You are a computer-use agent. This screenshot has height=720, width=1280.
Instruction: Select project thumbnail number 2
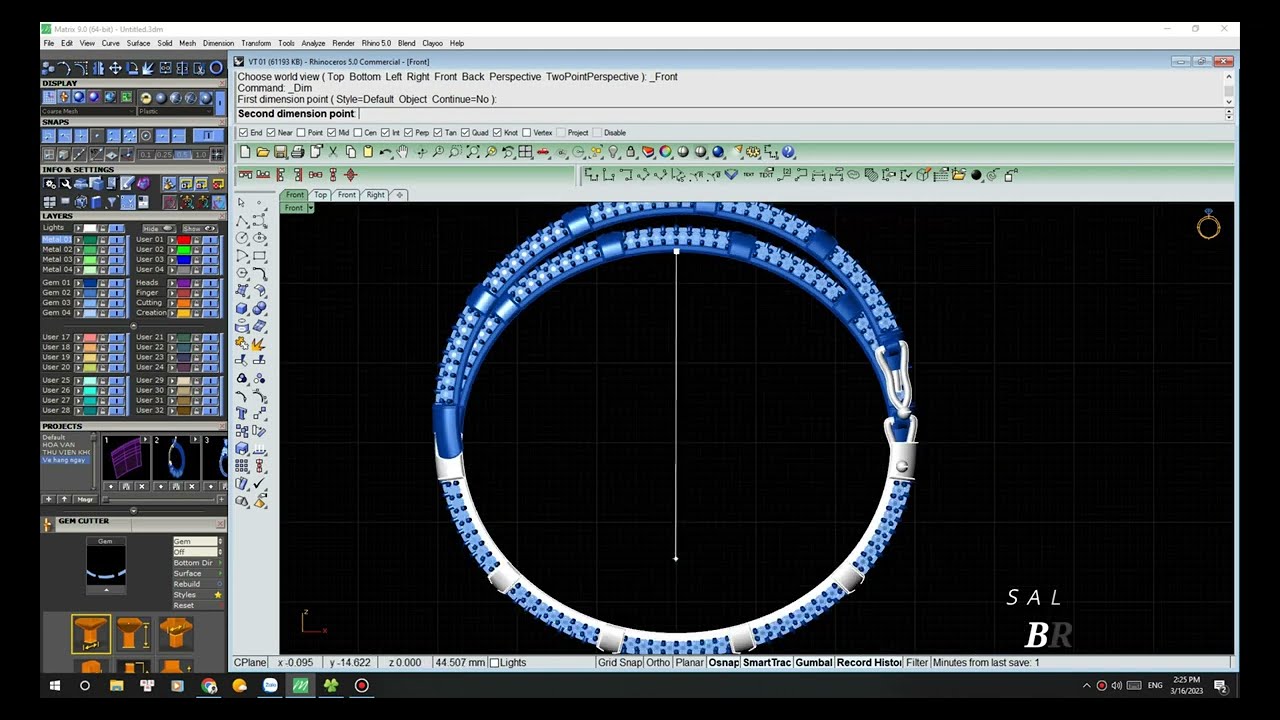point(177,458)
